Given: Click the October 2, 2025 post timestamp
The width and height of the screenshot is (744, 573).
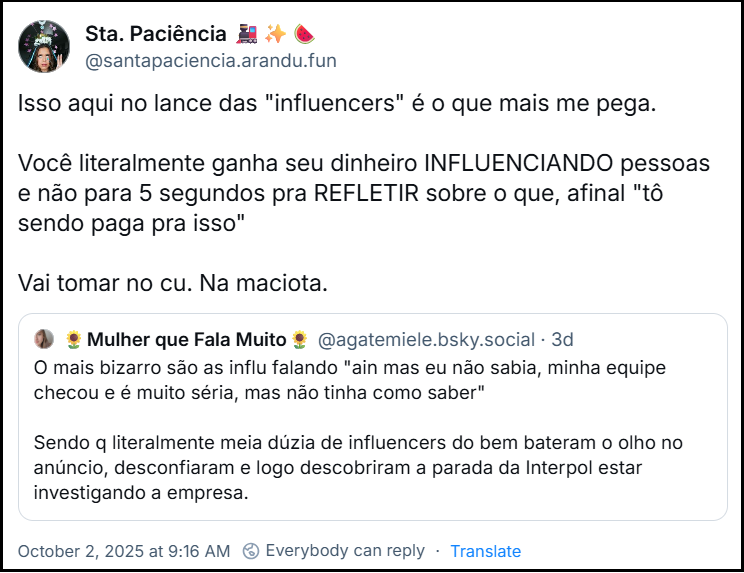Looking at the screenshot, I should coord(124,551).
